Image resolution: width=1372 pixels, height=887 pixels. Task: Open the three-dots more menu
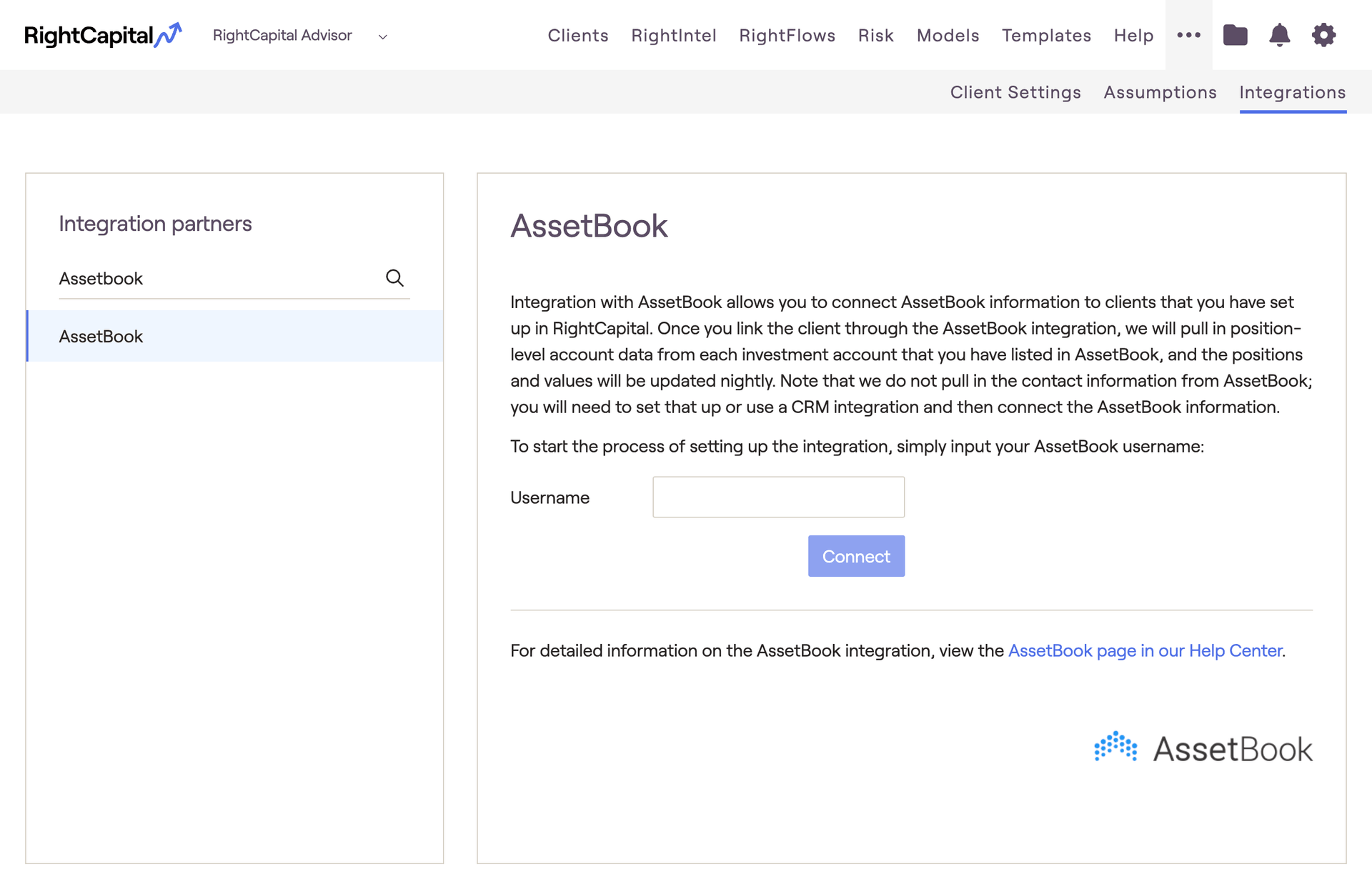[1188, 35]
